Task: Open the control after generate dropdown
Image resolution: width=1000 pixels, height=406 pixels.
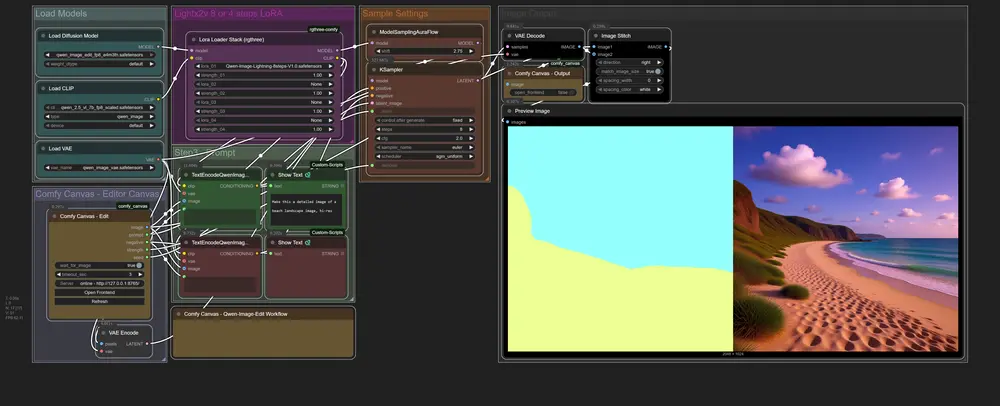Action: 425,120
